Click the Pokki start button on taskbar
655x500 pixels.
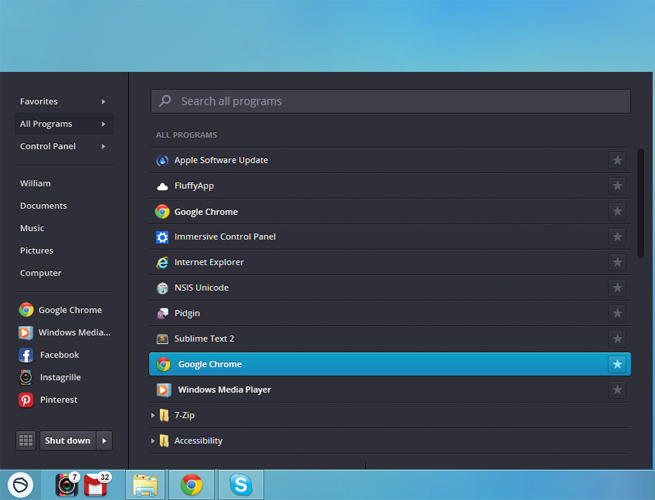tap(20, 485)
